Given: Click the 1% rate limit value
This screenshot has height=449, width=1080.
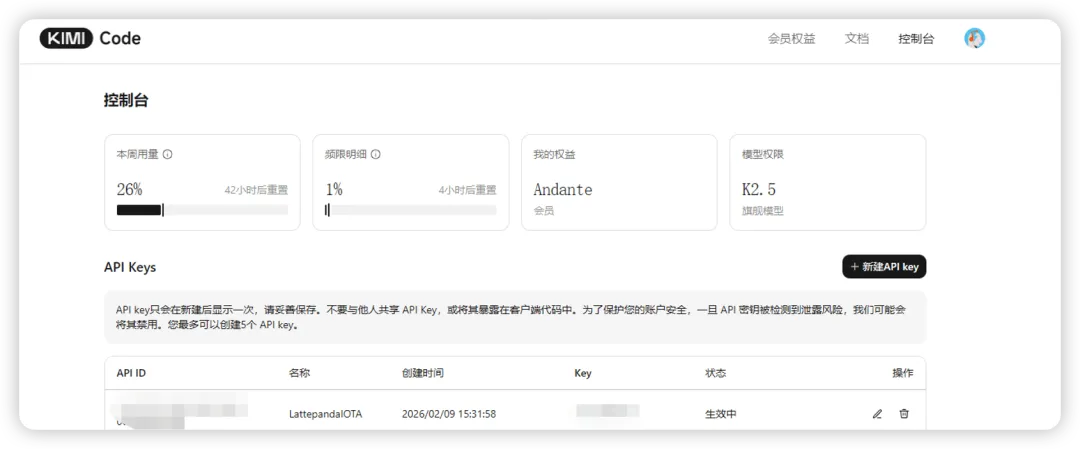Looking at the screenshot, I should click(x=333, y=189).
